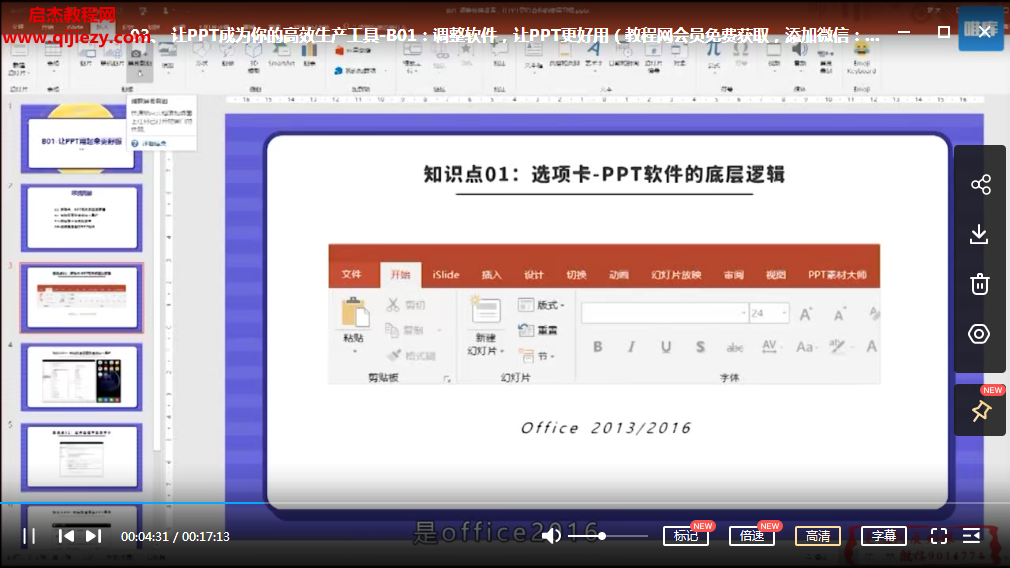This screenshot has width=1010, height=568.
Task: Click the trash delete icon in the sidebar
Action: (980, 284)
